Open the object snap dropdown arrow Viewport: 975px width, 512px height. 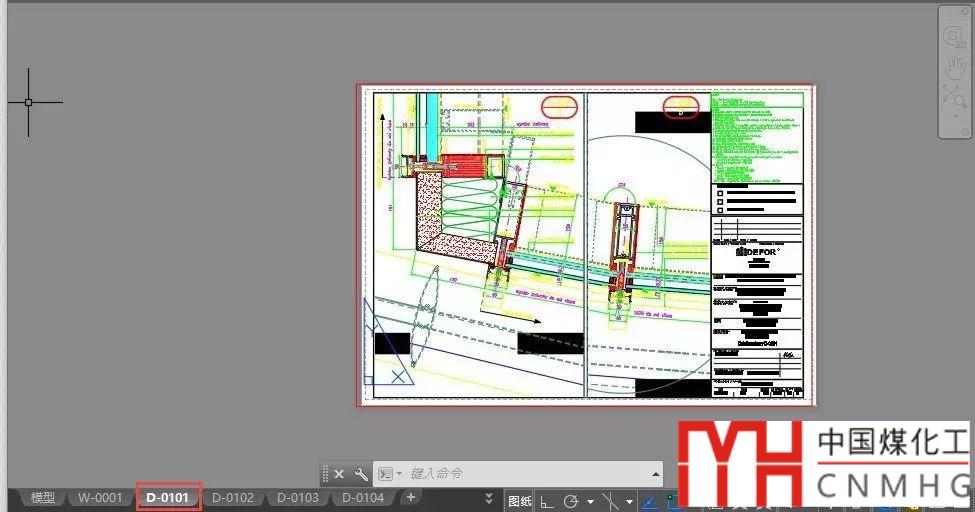click(629, 501)
